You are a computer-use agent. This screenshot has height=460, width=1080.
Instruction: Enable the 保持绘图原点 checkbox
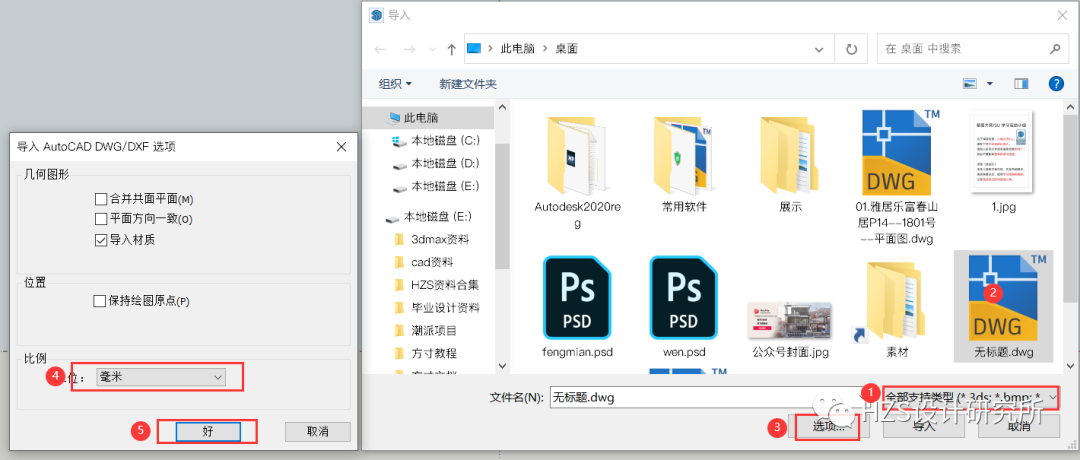(x=99, y=301)
